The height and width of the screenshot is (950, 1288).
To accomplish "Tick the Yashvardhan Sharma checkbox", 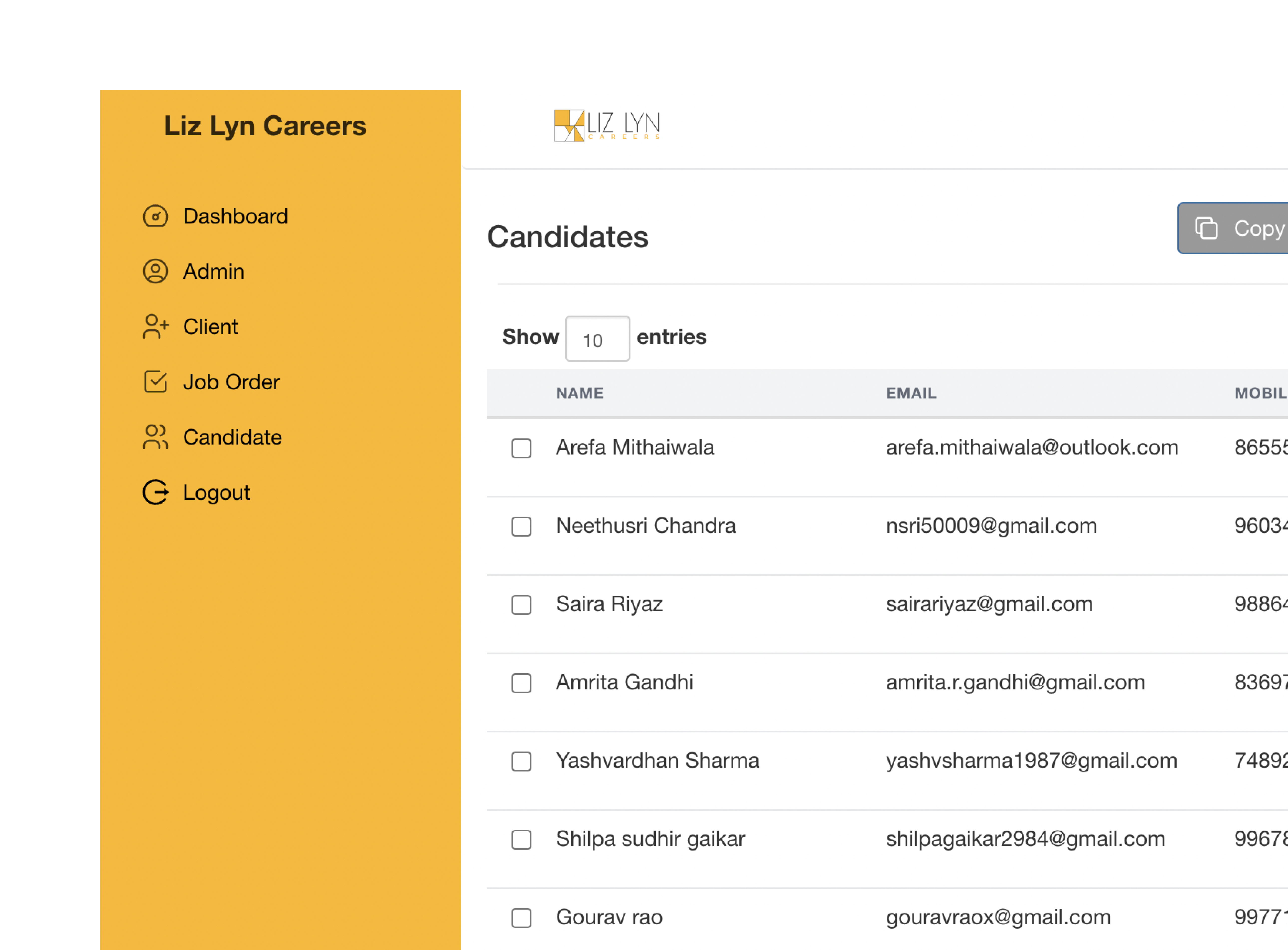I will [x=521, y=761].
